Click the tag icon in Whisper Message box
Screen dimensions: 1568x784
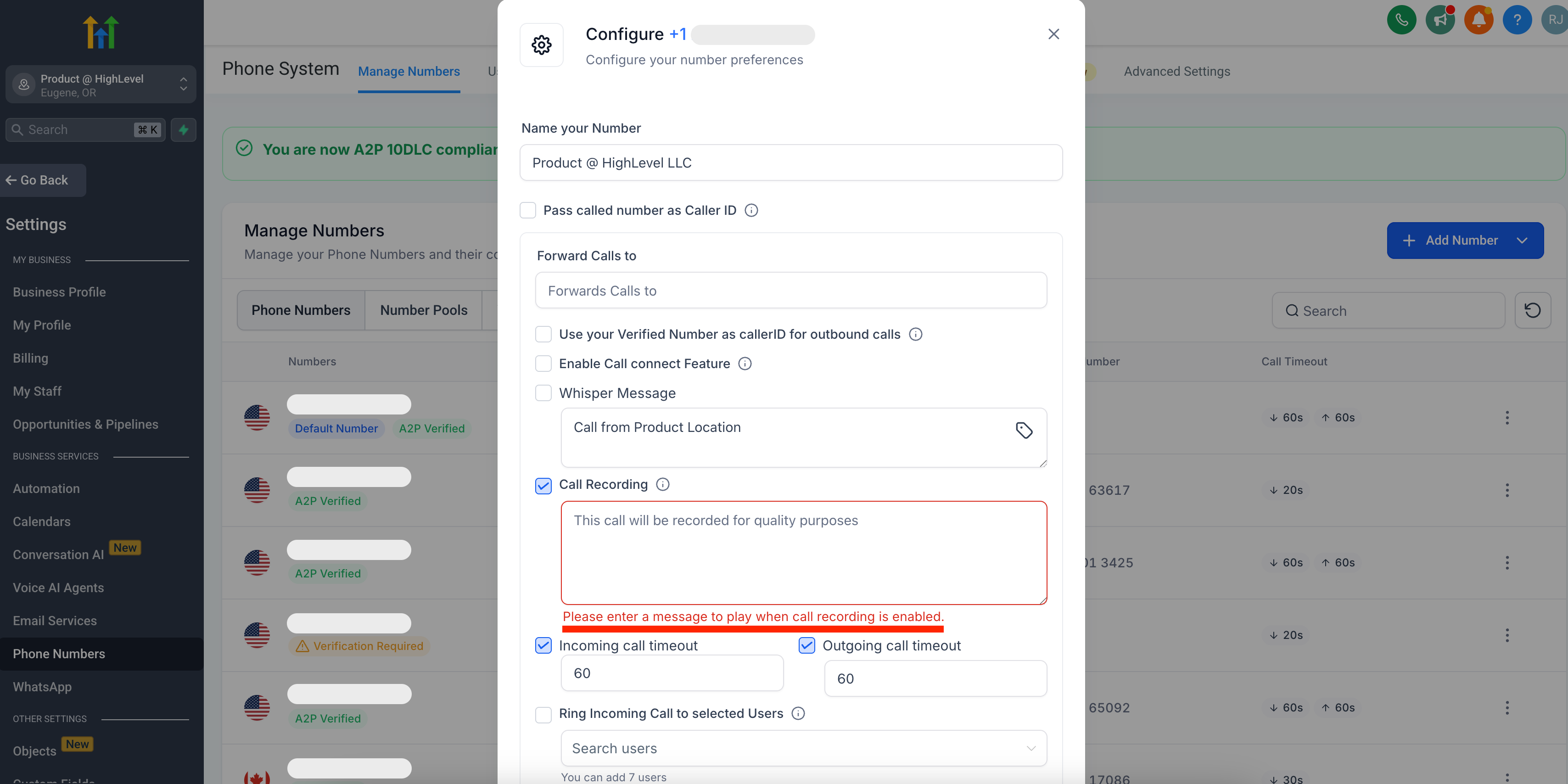tap(1024, 431)
